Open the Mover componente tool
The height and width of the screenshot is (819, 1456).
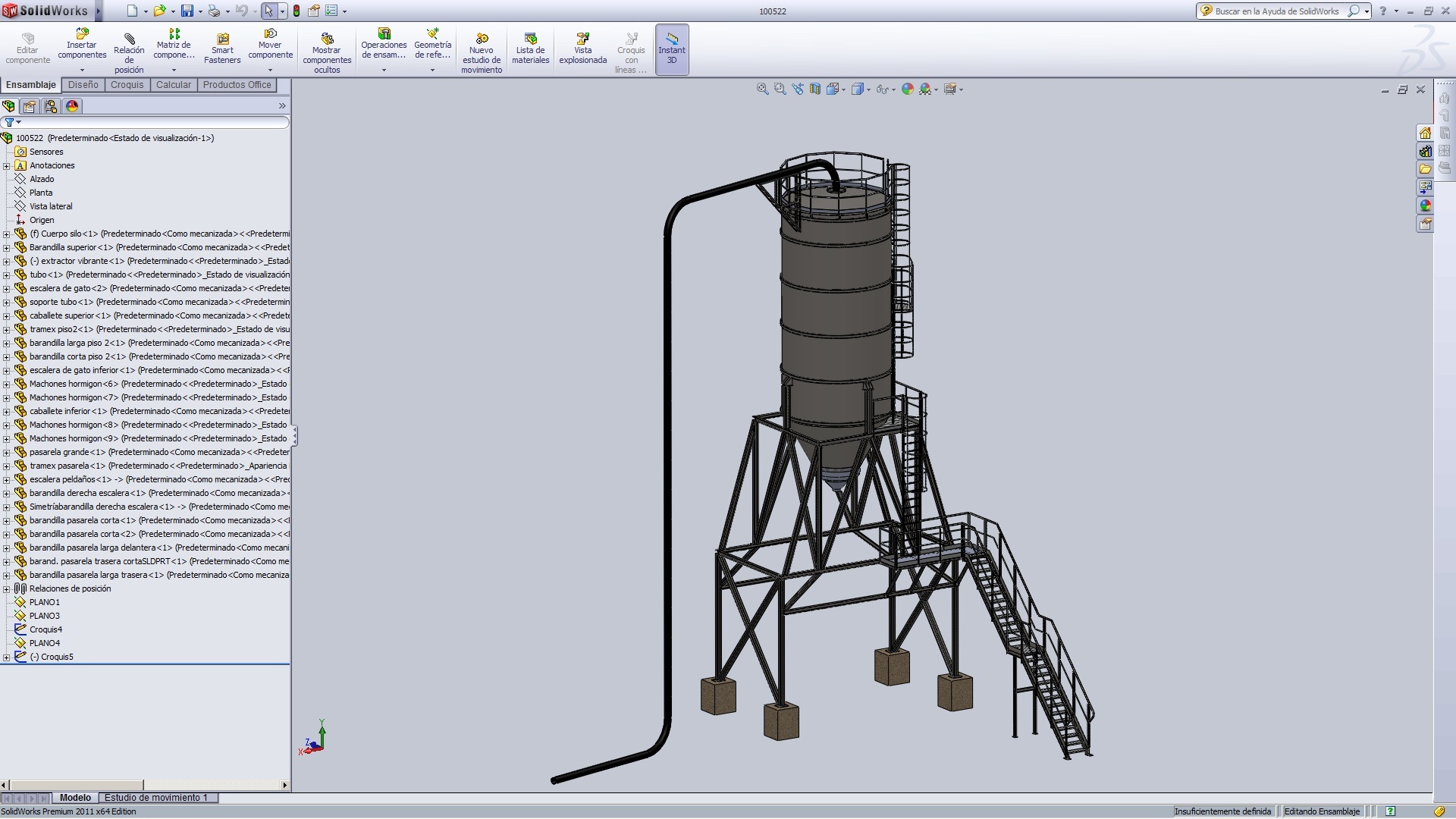click(270, 34)
